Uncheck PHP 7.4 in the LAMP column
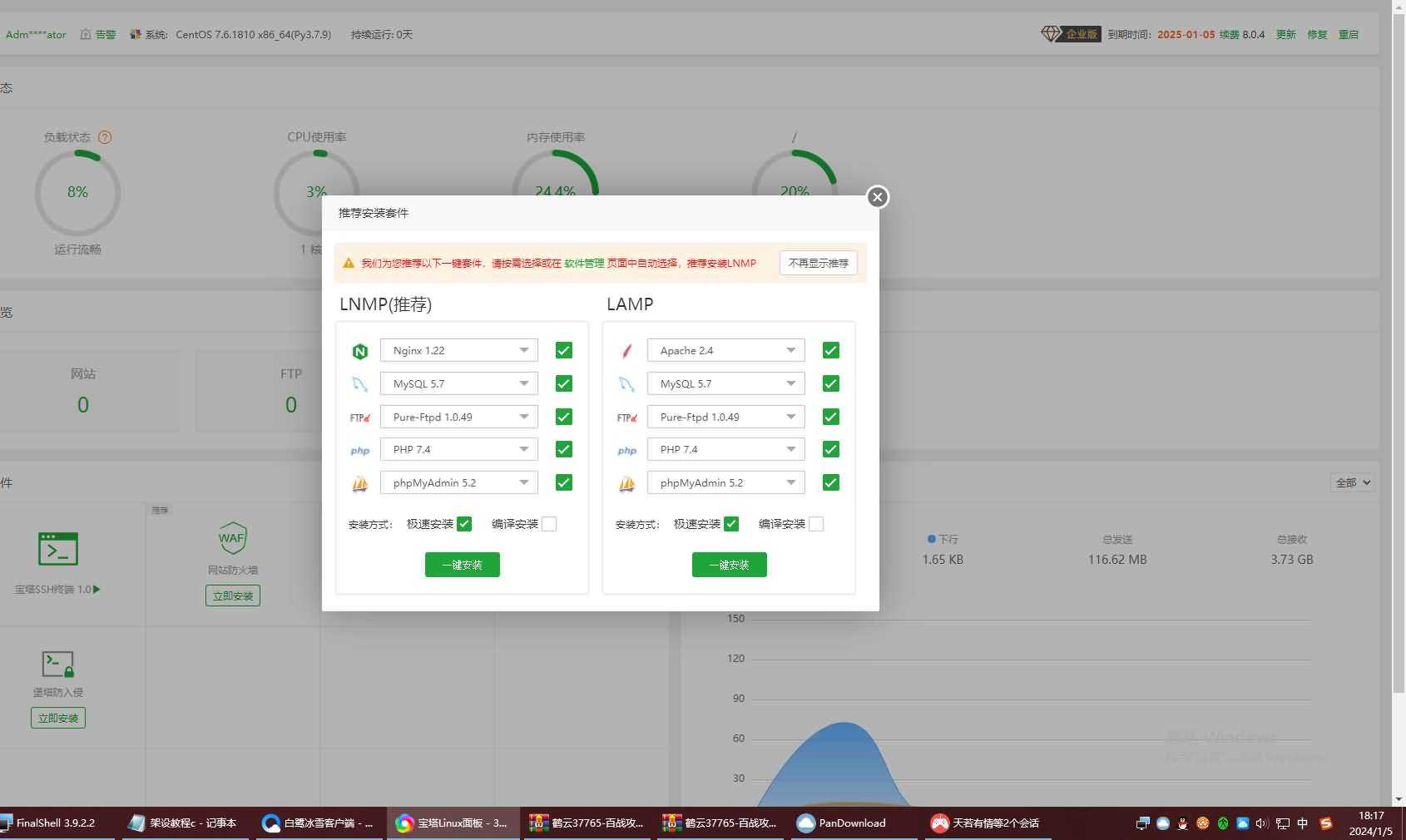The height and width of the screenshot is (840, 1406). click(831, 449)
